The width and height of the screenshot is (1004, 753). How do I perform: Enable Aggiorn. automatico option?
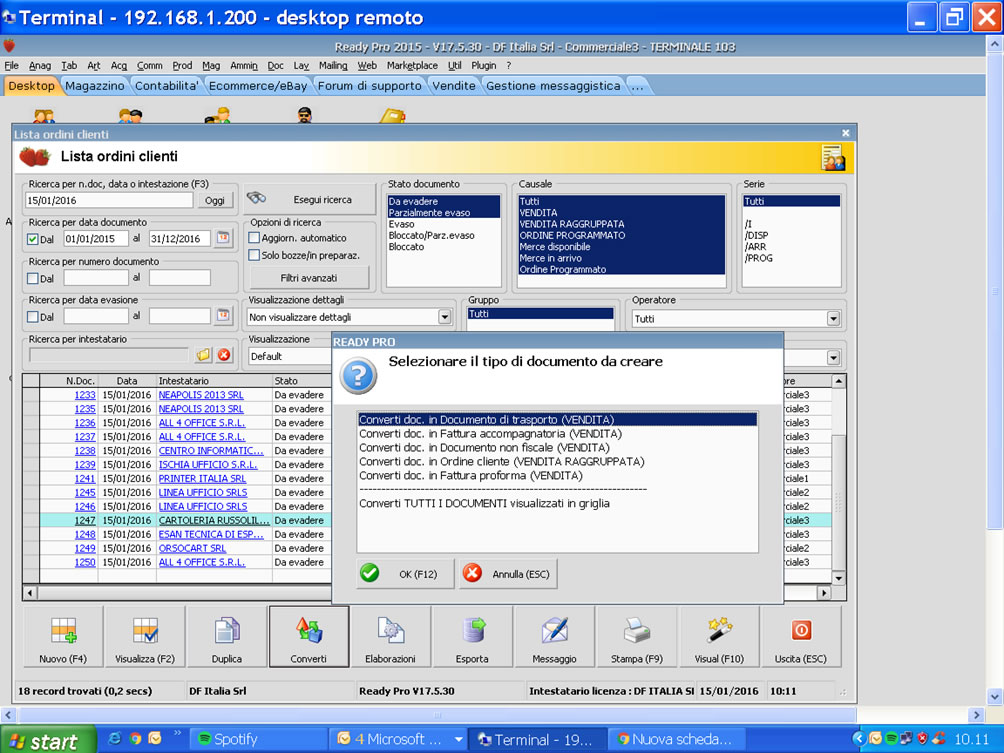[x=254, y=238]
